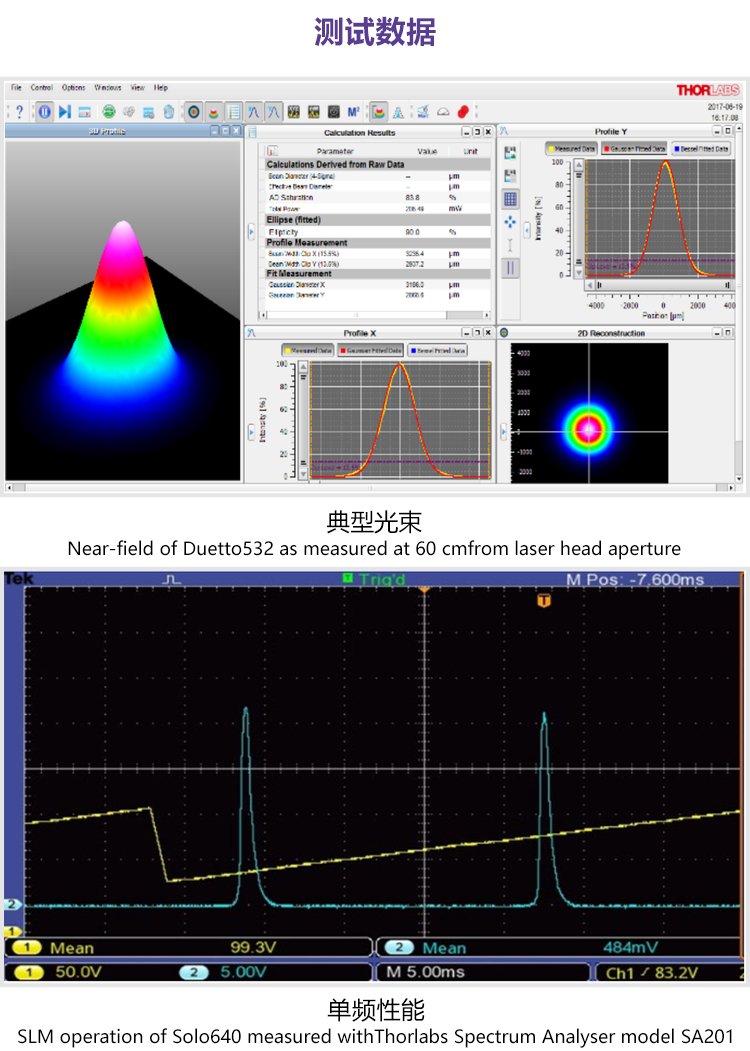Toggle the Profile X curve icon
This screenshot has height=1051, width=750.
(253, 112)
